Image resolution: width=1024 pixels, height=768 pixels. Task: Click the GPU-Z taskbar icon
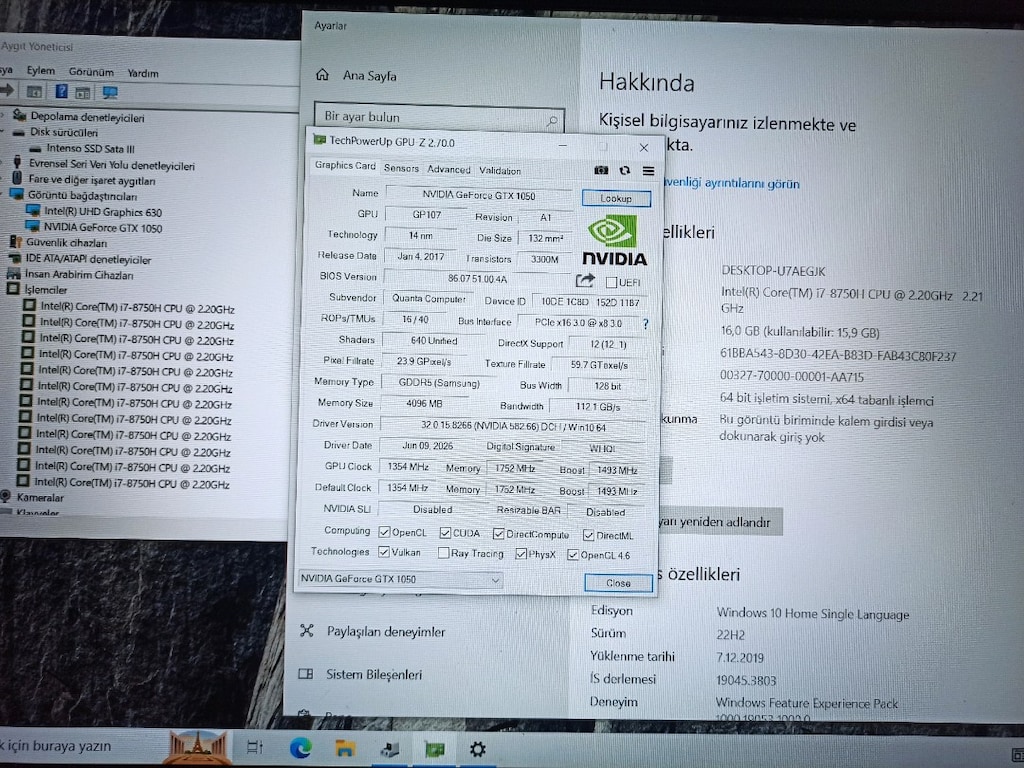point(434,749)
